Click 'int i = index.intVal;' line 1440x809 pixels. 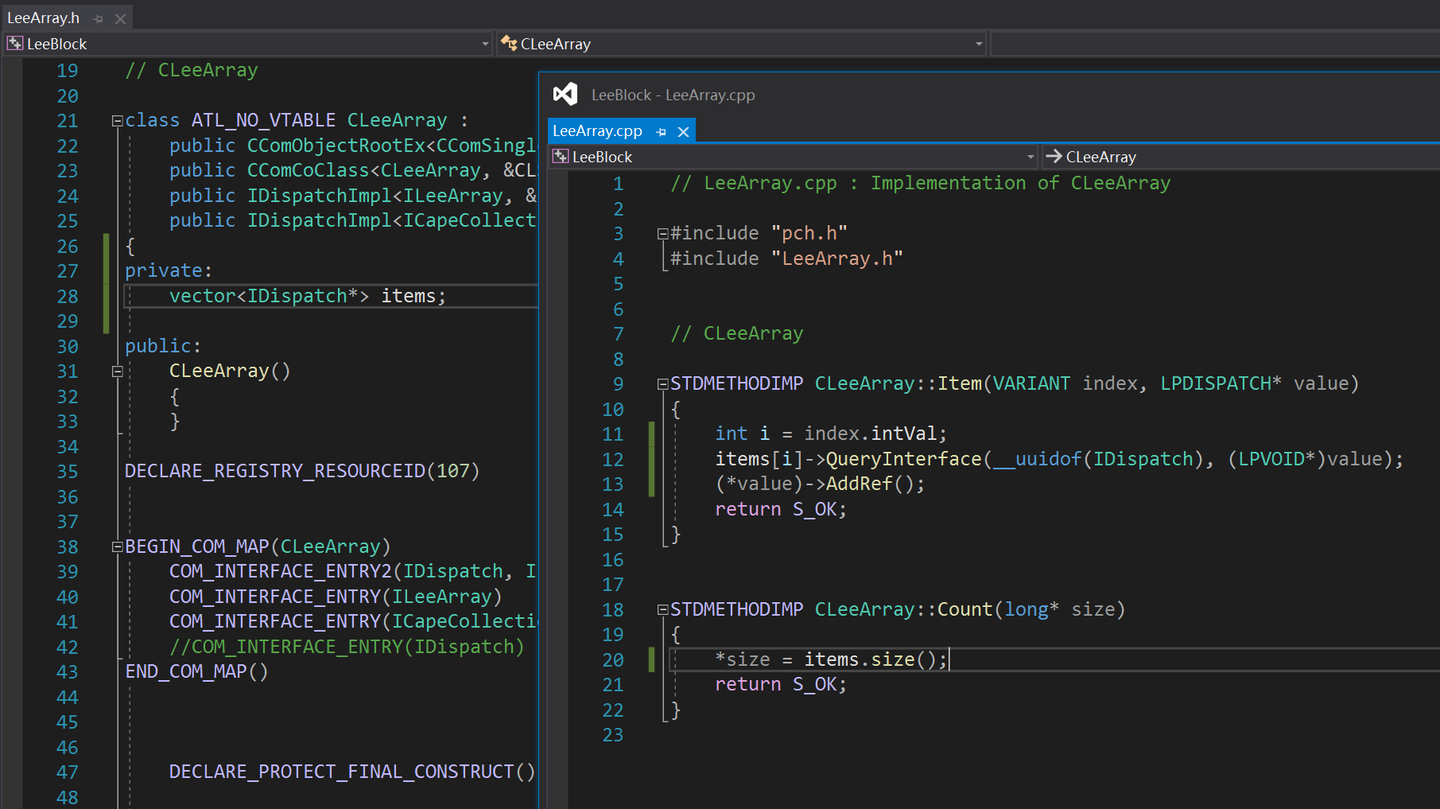tap(831, 434)
